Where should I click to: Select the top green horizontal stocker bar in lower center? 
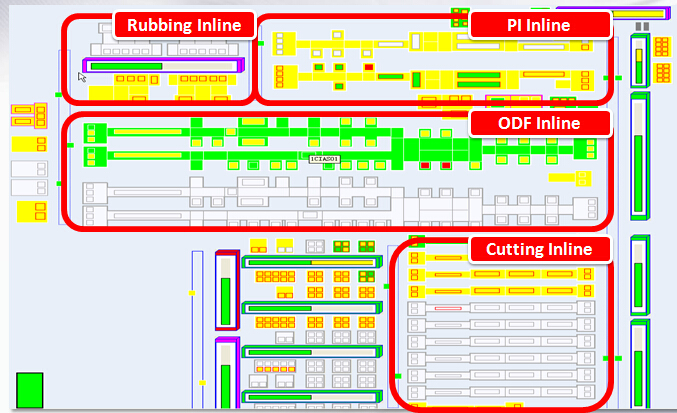312,262
